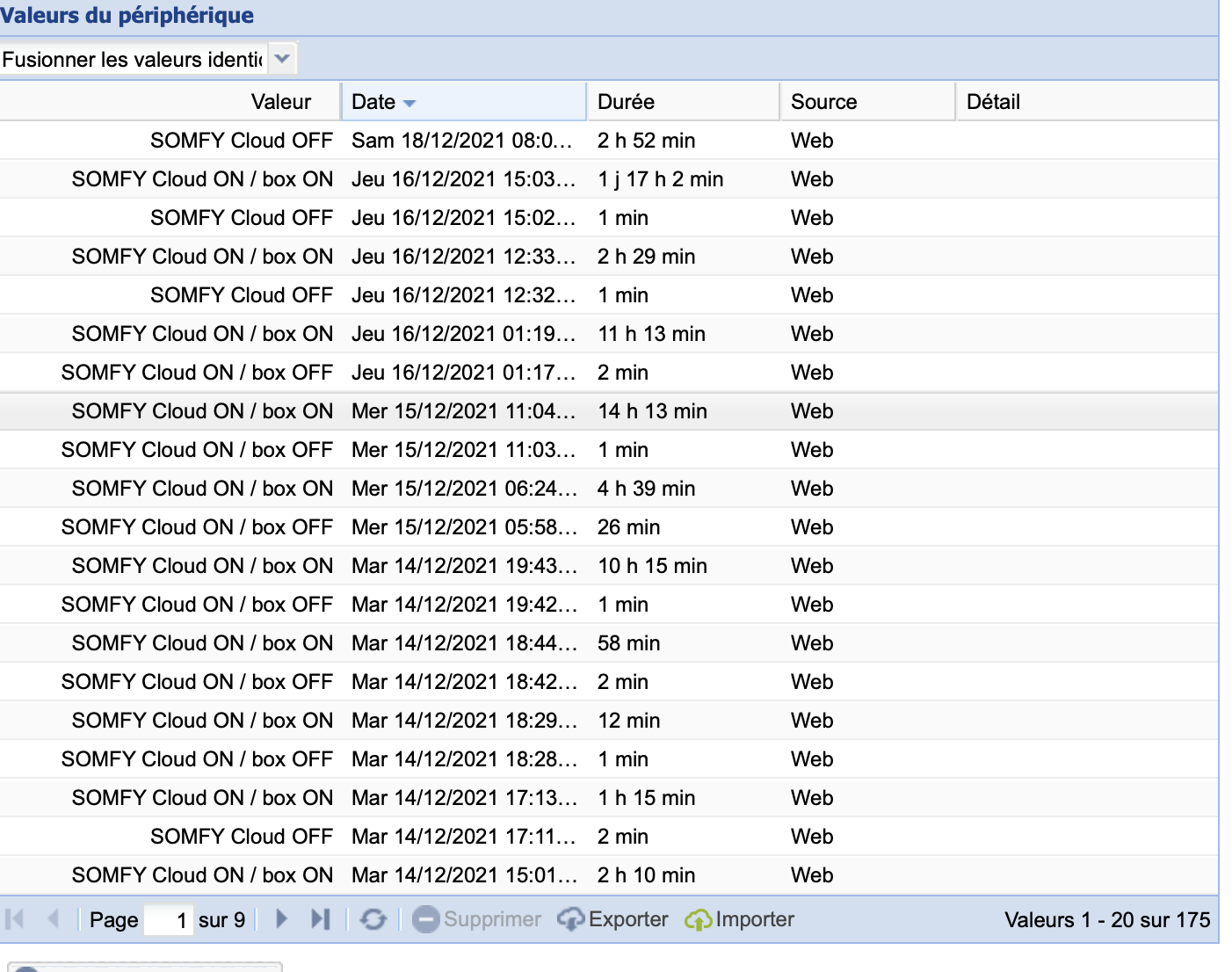Click the Mer 15/12/2021 05:58… date cell
1232x972 pixels.
464,527
